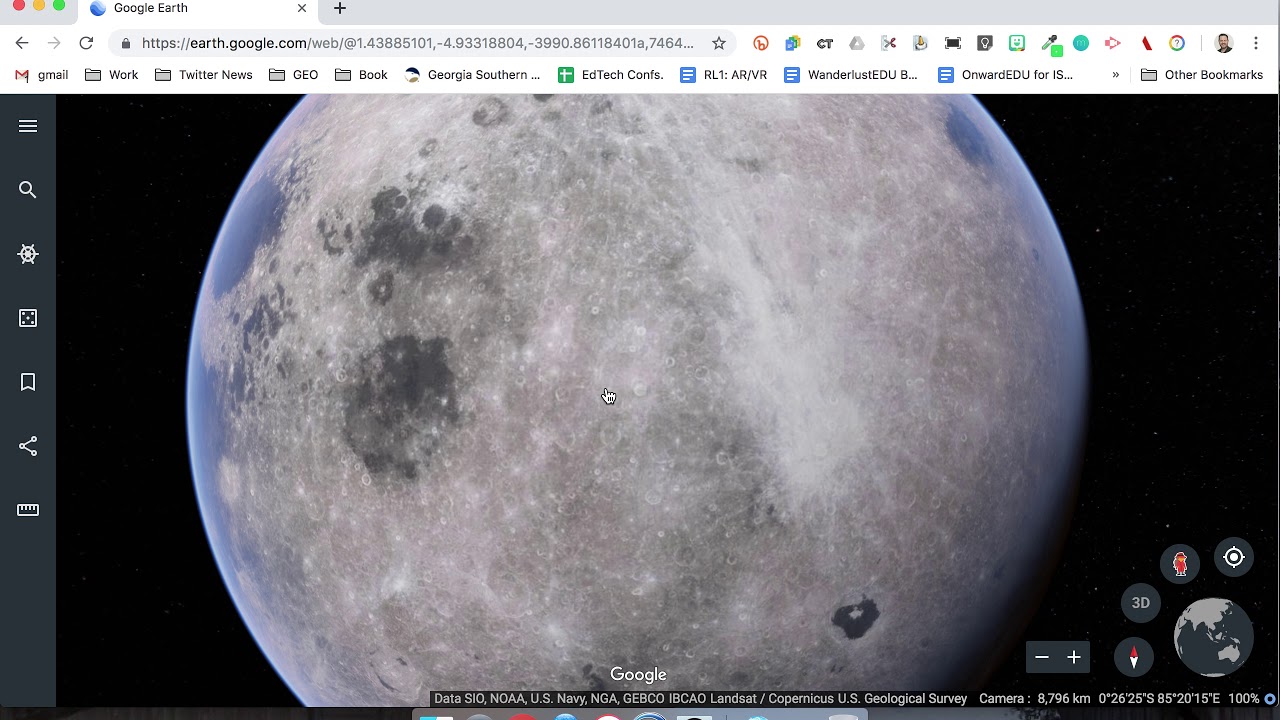Click the I'm Feeling Lucky dice icon
The image size is (1280, 720).
(28, 318)
